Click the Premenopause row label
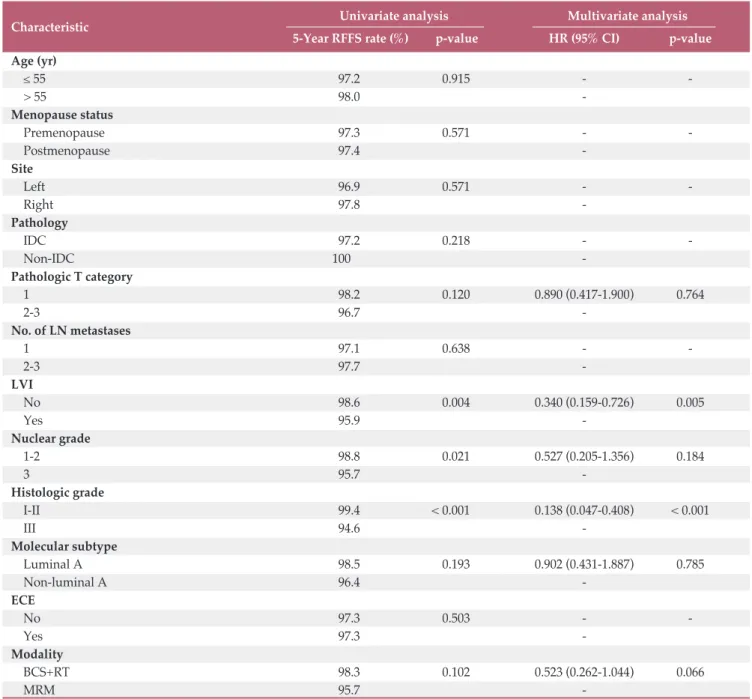Screen dimensions: 752x699 64,133
